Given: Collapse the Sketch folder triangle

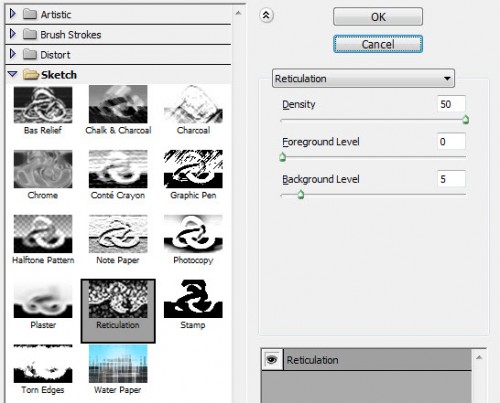Looking at the screenshot, I should point(13,74).
